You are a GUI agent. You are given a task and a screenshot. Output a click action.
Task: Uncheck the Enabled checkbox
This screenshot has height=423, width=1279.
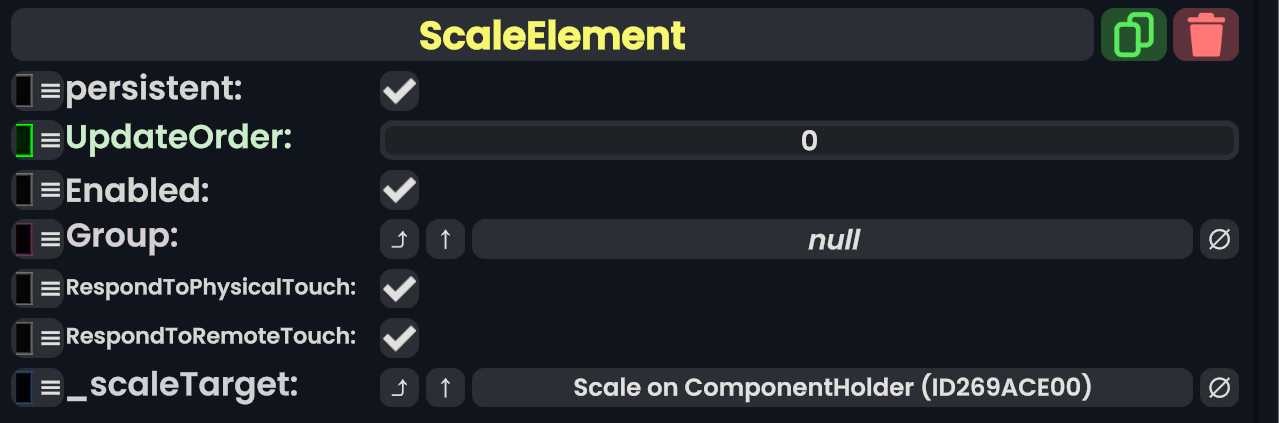399,189
